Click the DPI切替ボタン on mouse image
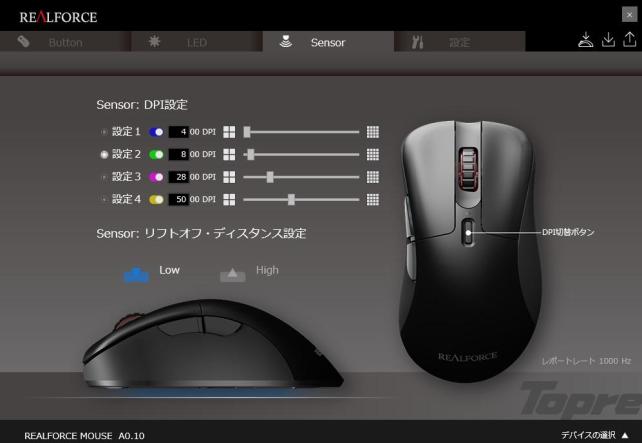The image size is (642, 443). [468, 232]
